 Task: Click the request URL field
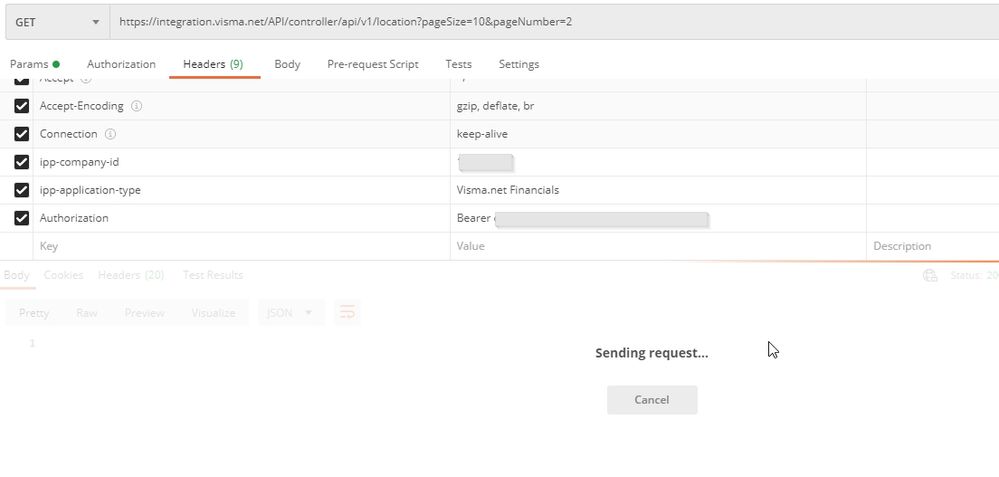coord(554,22)
